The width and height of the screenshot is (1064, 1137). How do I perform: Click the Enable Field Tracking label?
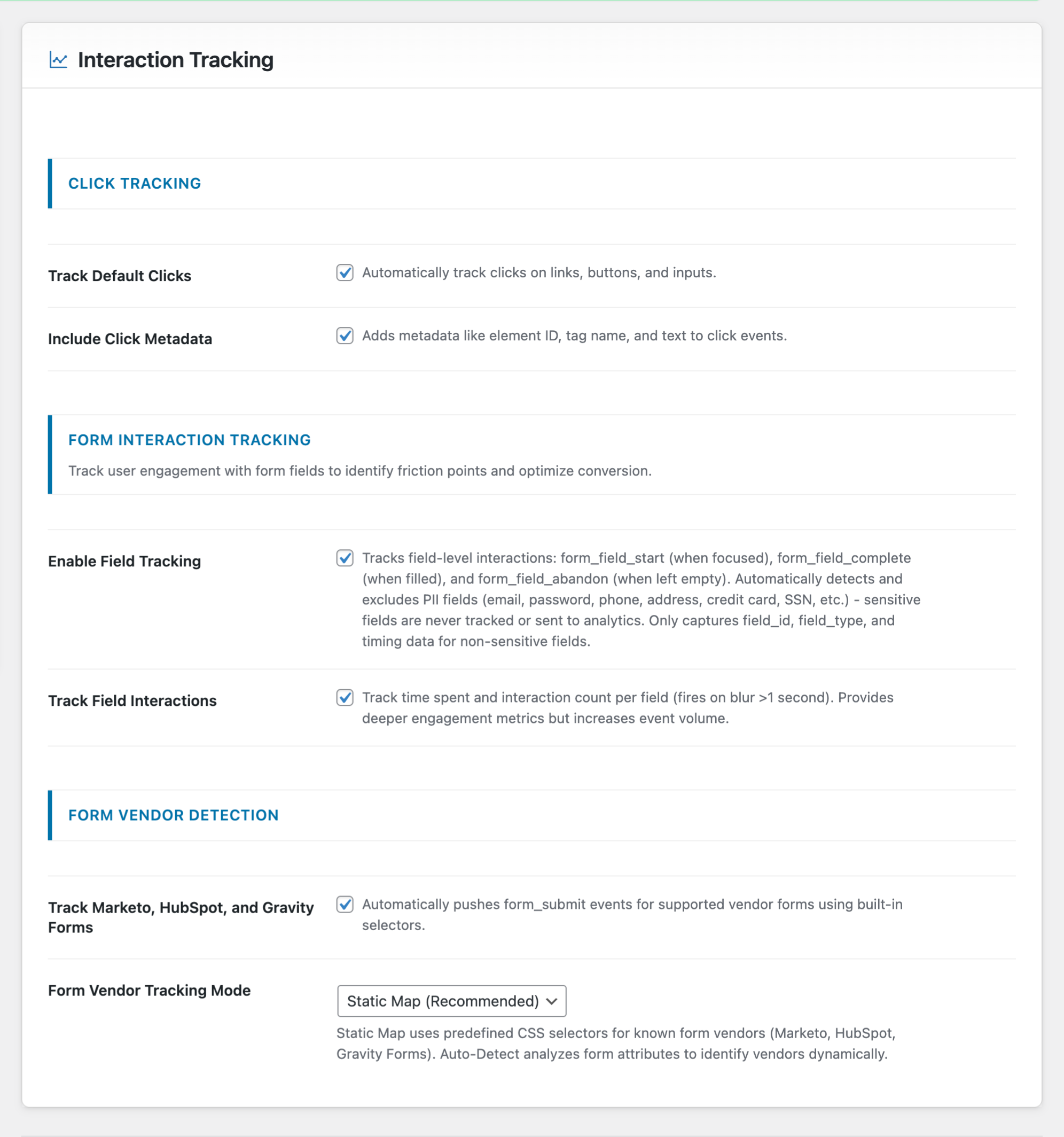tap(124, 561)
